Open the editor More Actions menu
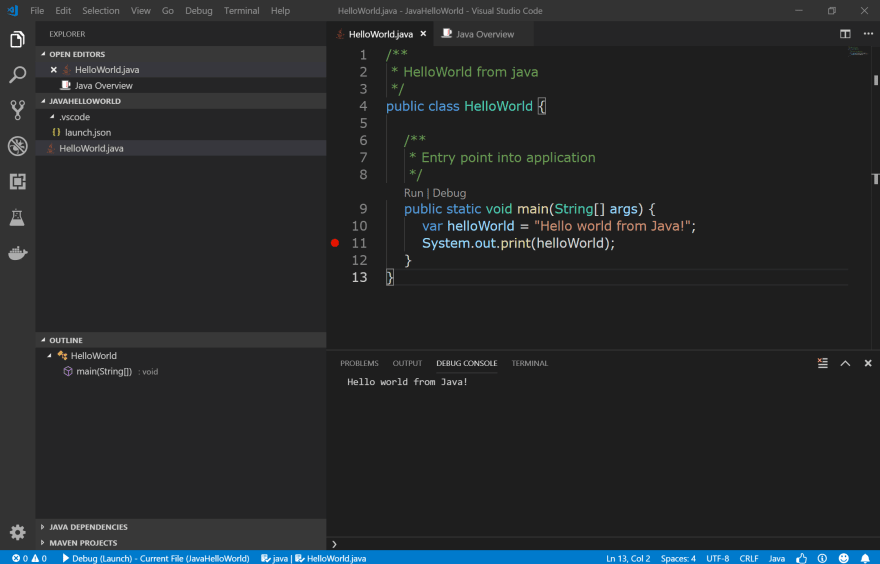Image resolution: width=880 pixels, height=564 pixels. pyautogui.click(x=868, y=34)
